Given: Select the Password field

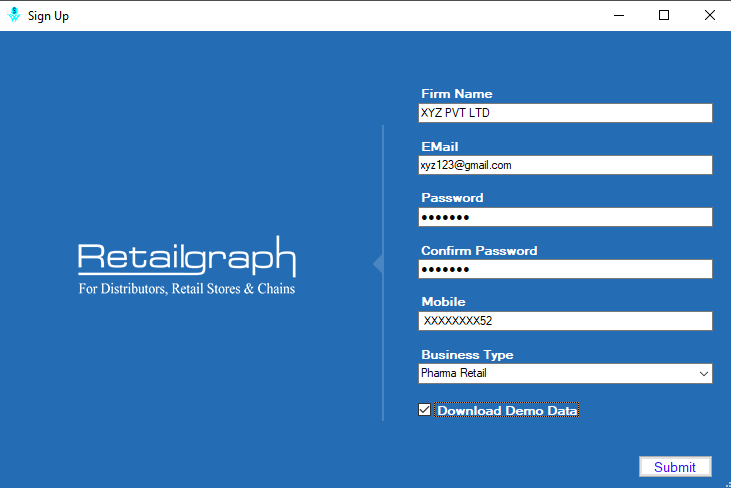Looking at the screenshot, I should click(x=565, y=217).
